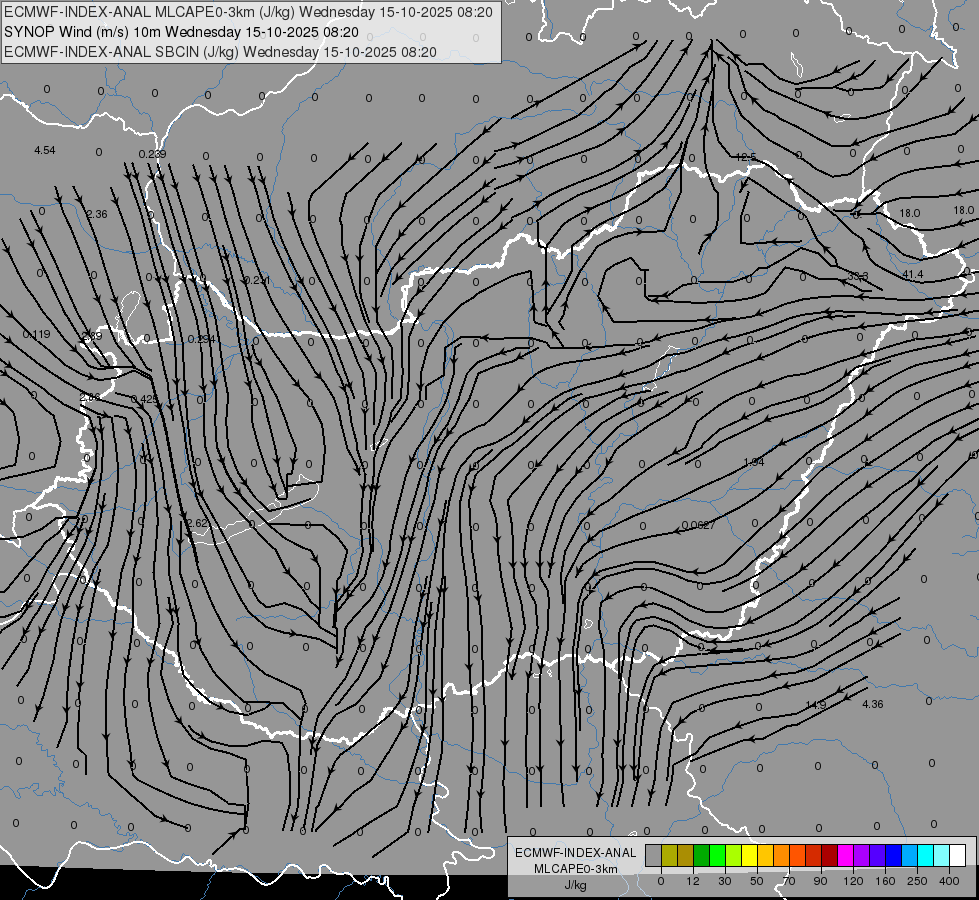Click the legend scale label 50
This screenshot has width=979, height=900.
click(x=756, y=881)
